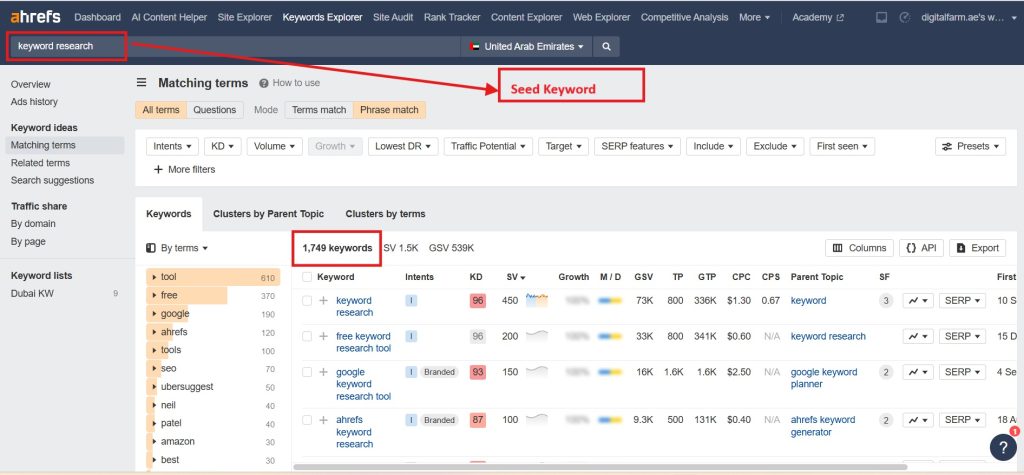Open trend chart for google keyword research tool
Image resolution: width=1024 pixels, height=475 pixels.
[x=918, y=372]
